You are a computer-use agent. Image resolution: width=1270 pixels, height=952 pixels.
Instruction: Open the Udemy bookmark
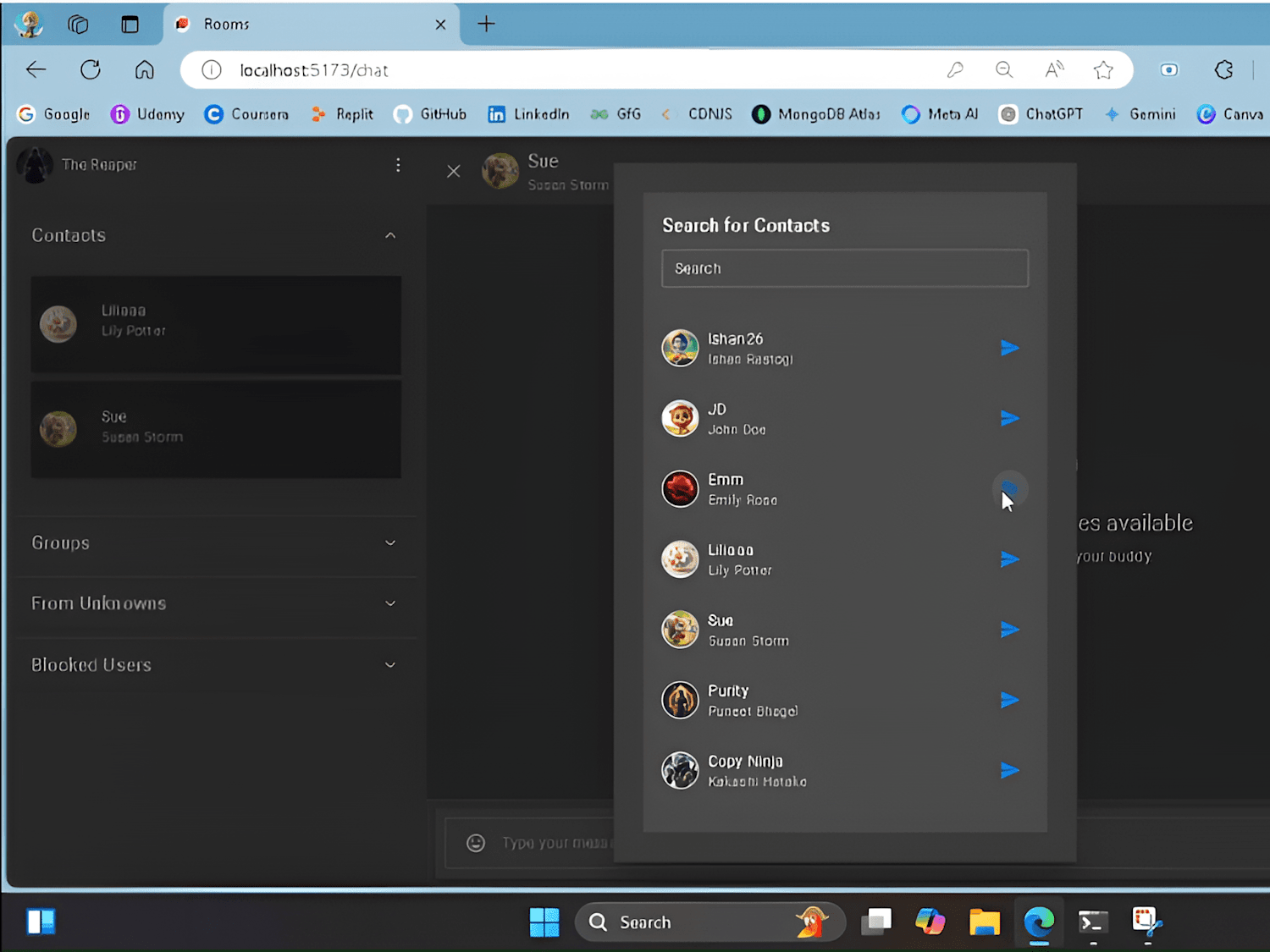click(x=147, y=114)
